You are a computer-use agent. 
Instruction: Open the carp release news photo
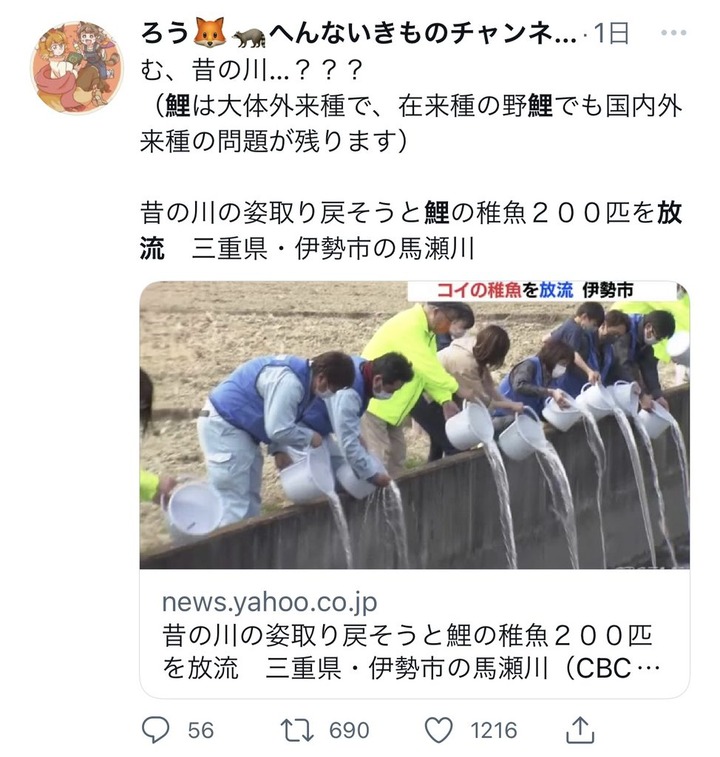414,425
